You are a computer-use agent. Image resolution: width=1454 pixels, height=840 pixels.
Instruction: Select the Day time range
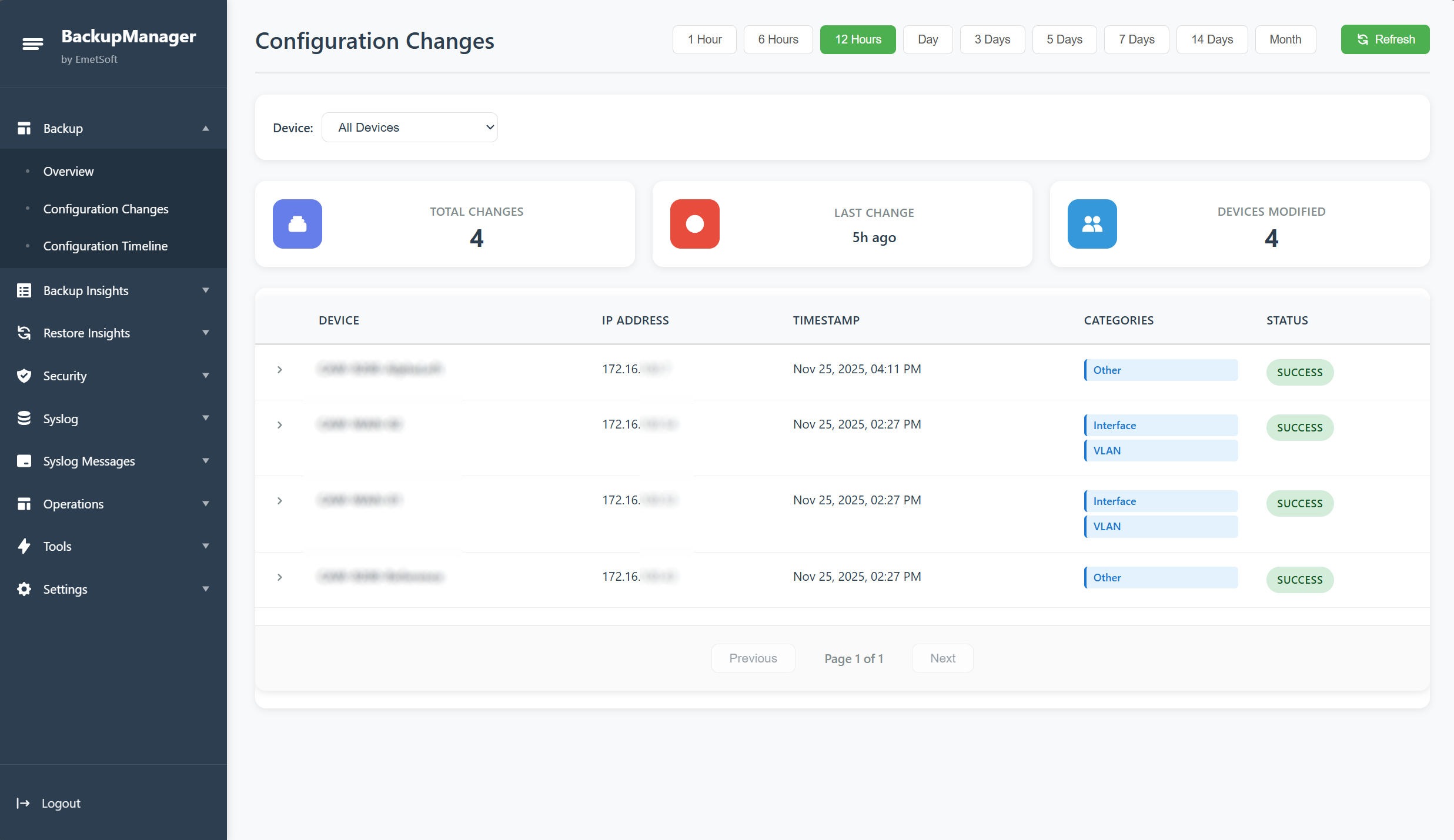pos(928,39)
